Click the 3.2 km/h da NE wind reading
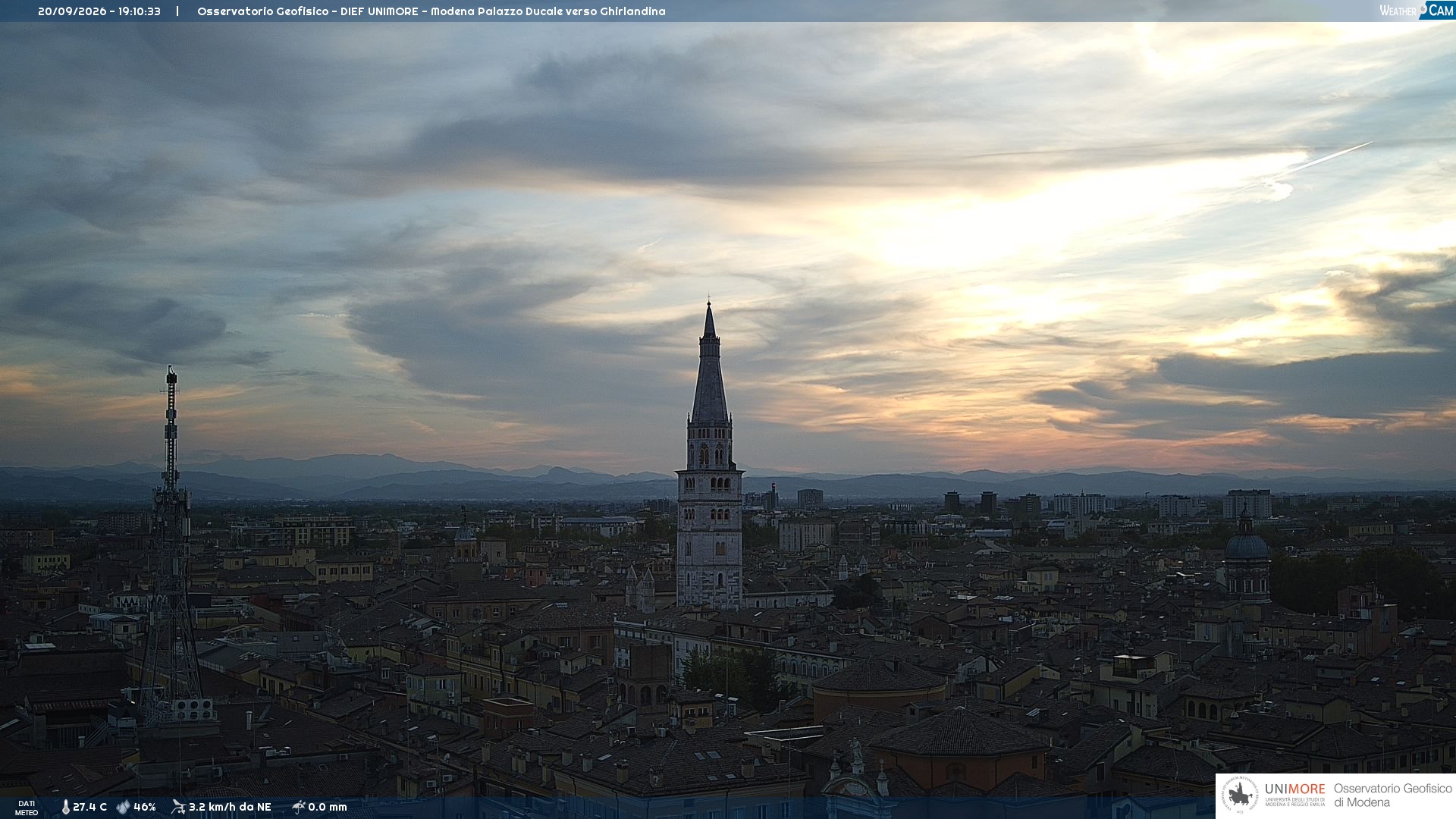Viewport: 1456px width, 819px height. click(230, 808)
